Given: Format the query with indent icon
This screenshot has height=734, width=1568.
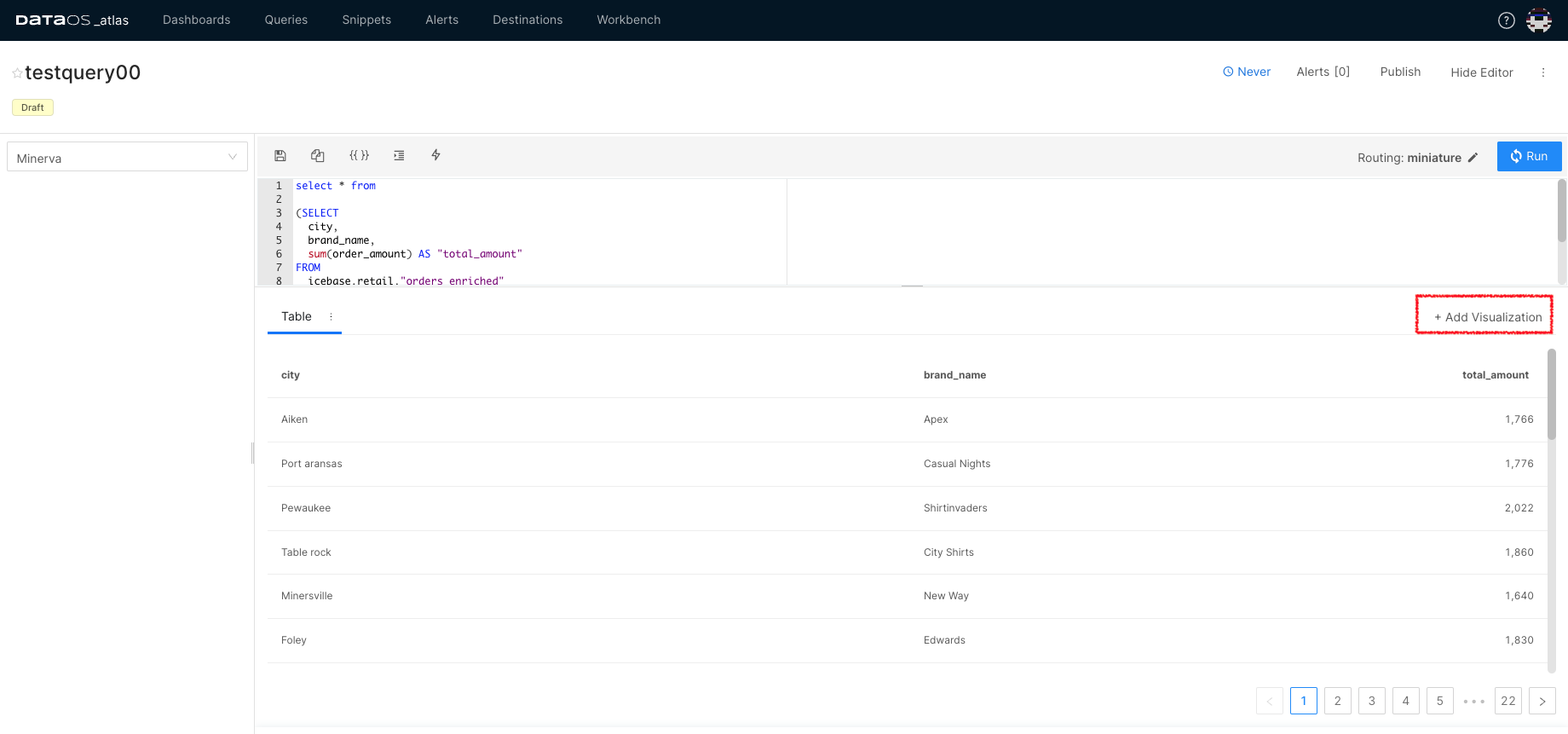Looking at the screenshot, I should click(399, 155).
